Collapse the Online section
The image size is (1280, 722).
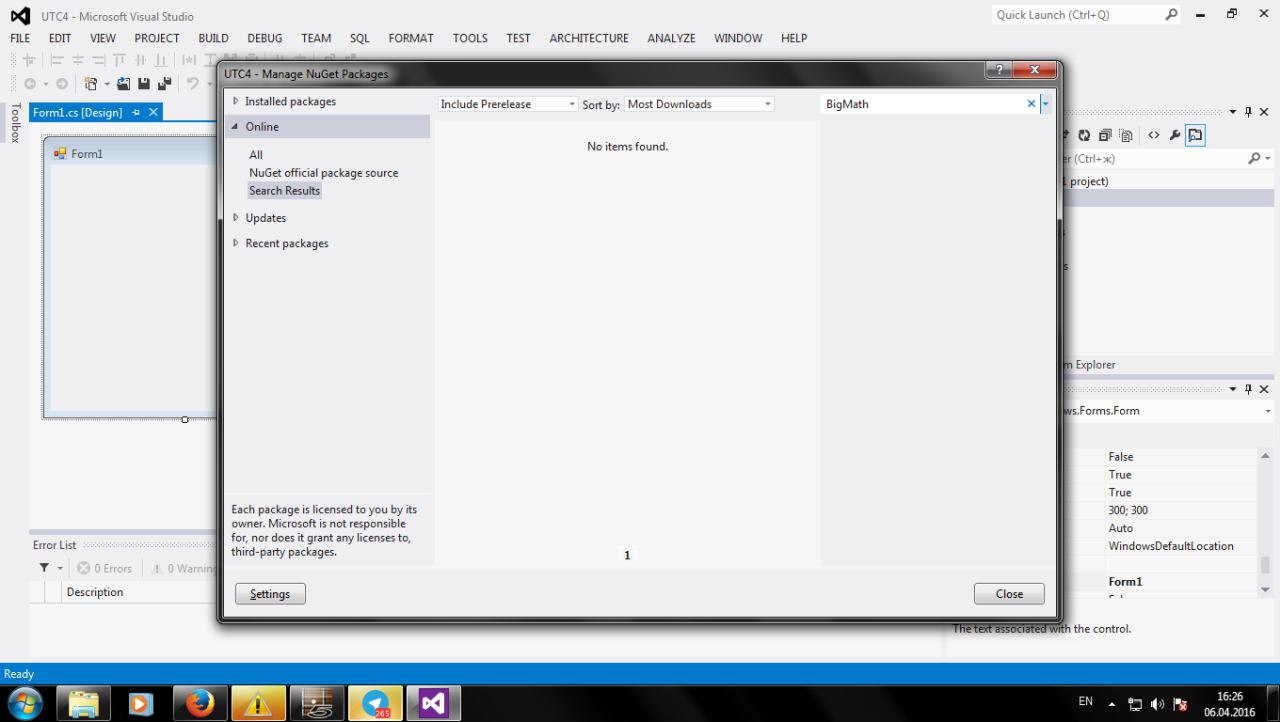(236, 127)
